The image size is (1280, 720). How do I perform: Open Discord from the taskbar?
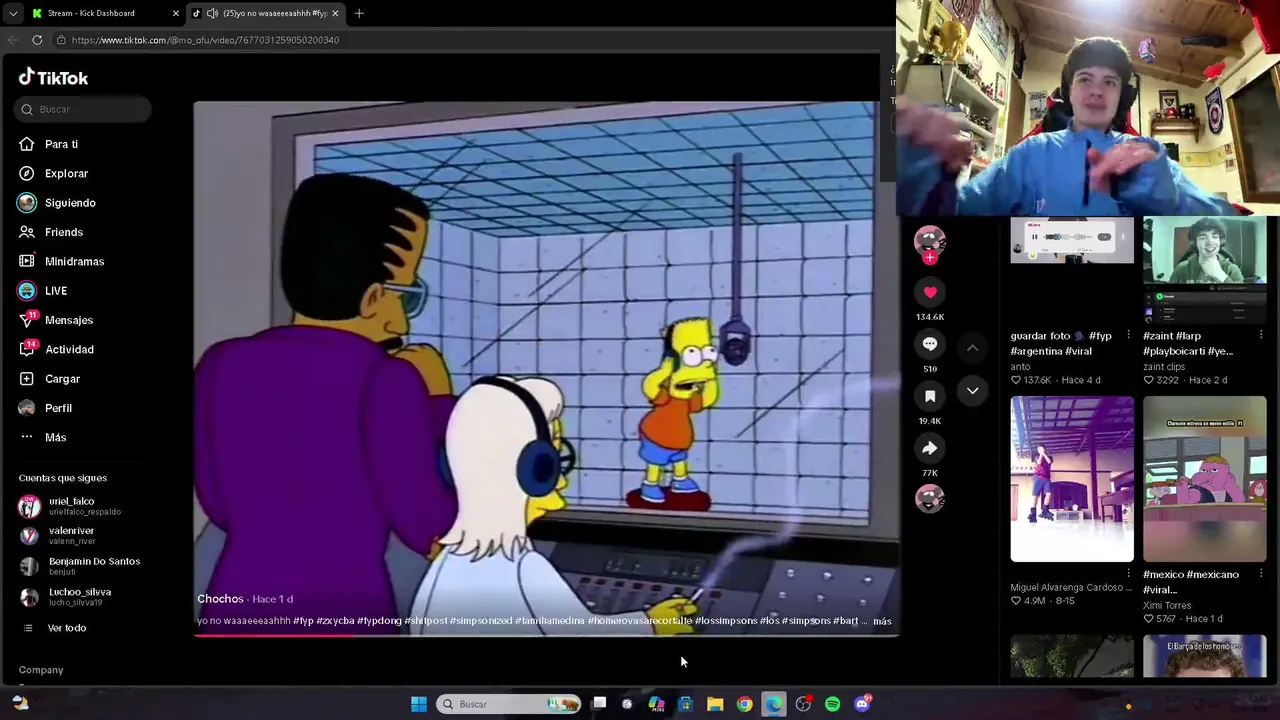tap(862, 704)
